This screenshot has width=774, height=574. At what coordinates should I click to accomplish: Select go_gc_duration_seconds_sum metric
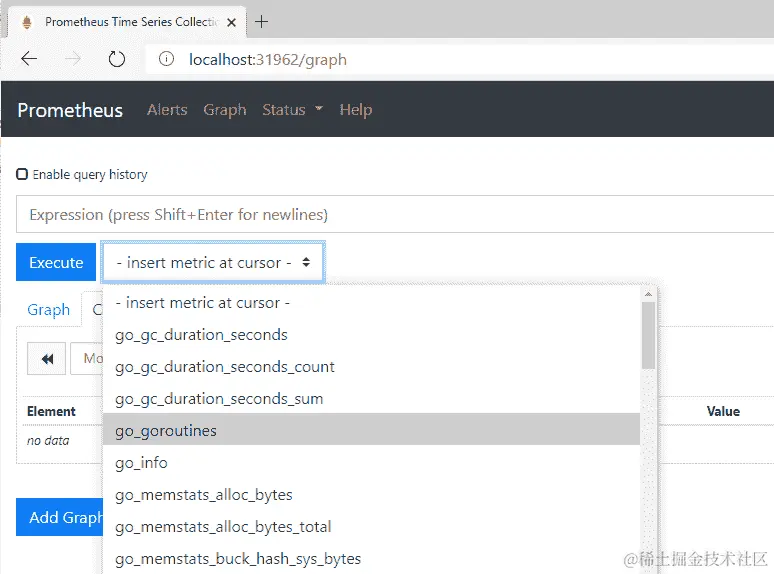pyautogui.click(x=371, y=399)
